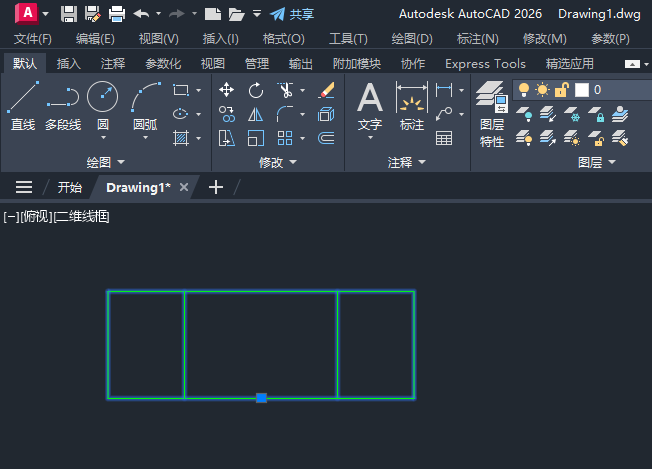Activate the Mirror tool

click(x=256, y=114)
